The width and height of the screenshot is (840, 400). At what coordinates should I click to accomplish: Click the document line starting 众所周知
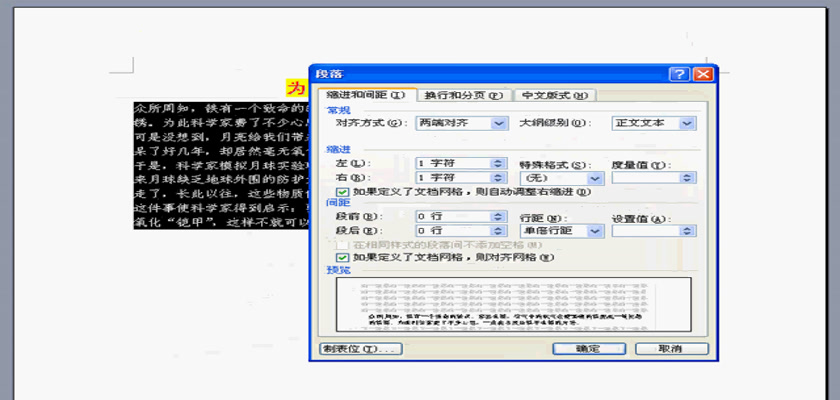tap(221, 108)
